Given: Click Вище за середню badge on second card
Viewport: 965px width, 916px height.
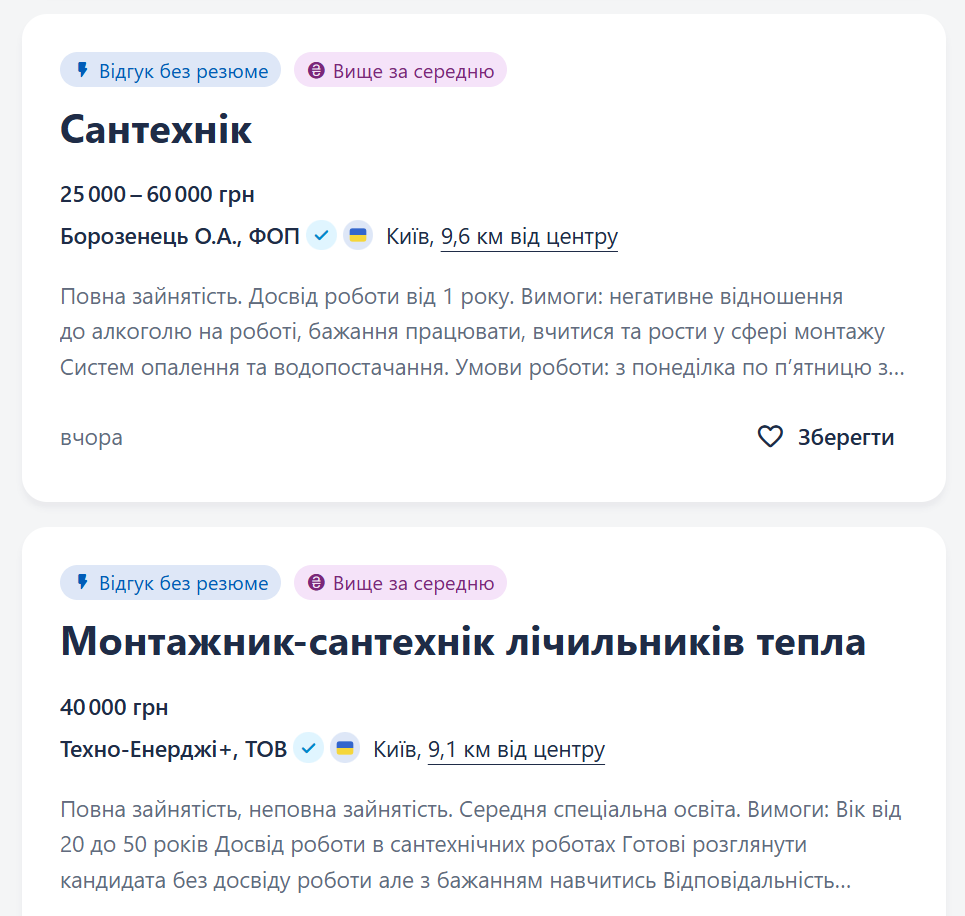Looking at the screenshot, I should [400, 583].
